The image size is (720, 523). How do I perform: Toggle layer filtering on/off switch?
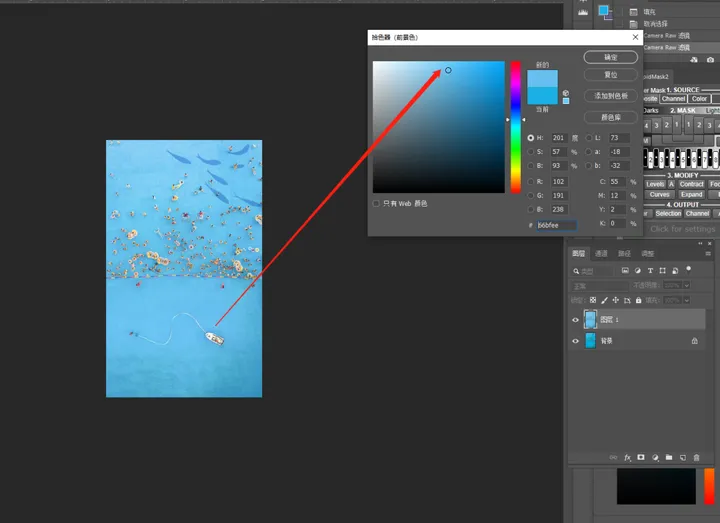coord(688,270)
